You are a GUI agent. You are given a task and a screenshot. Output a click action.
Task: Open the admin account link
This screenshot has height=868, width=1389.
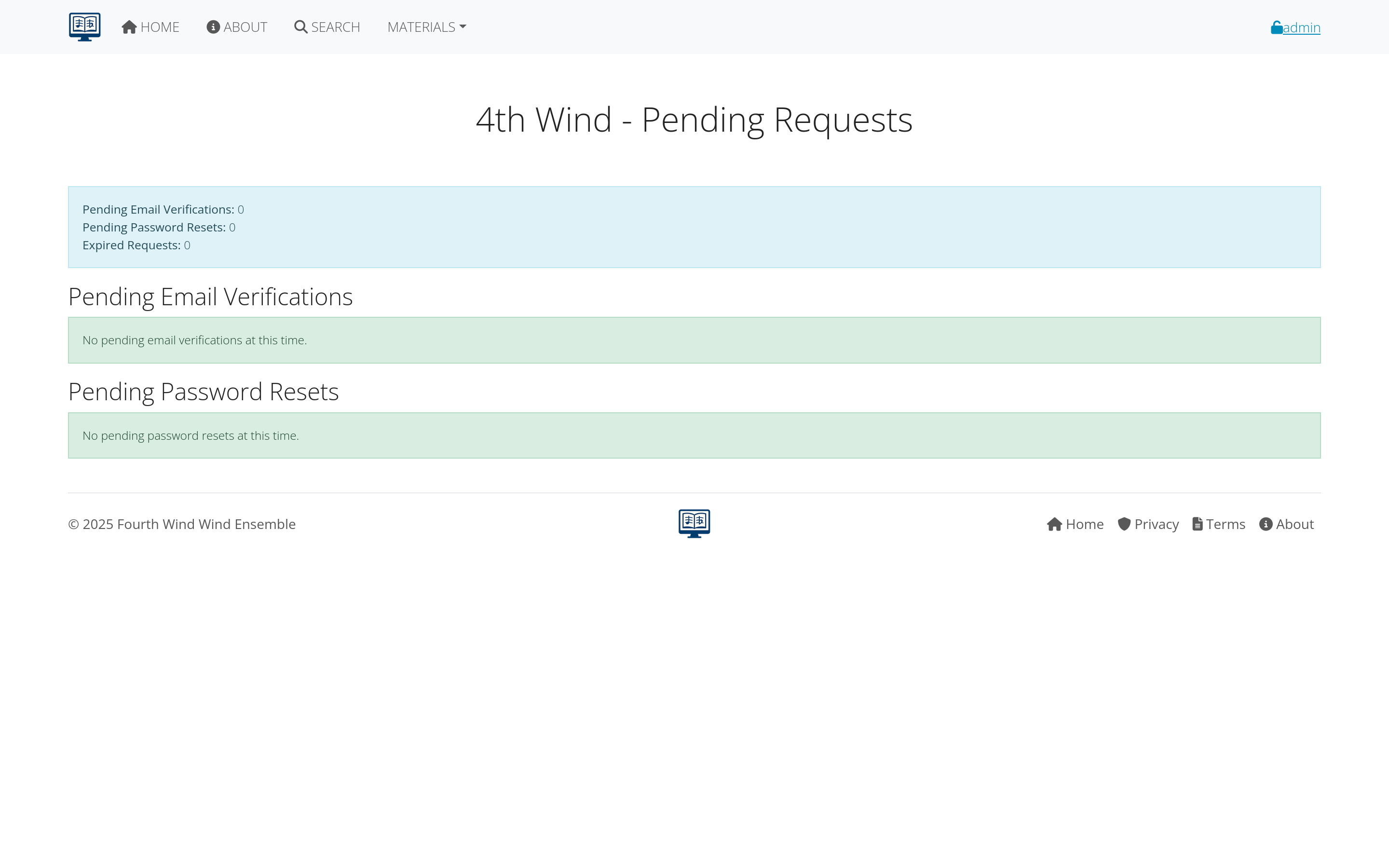tap(1301, 27)
